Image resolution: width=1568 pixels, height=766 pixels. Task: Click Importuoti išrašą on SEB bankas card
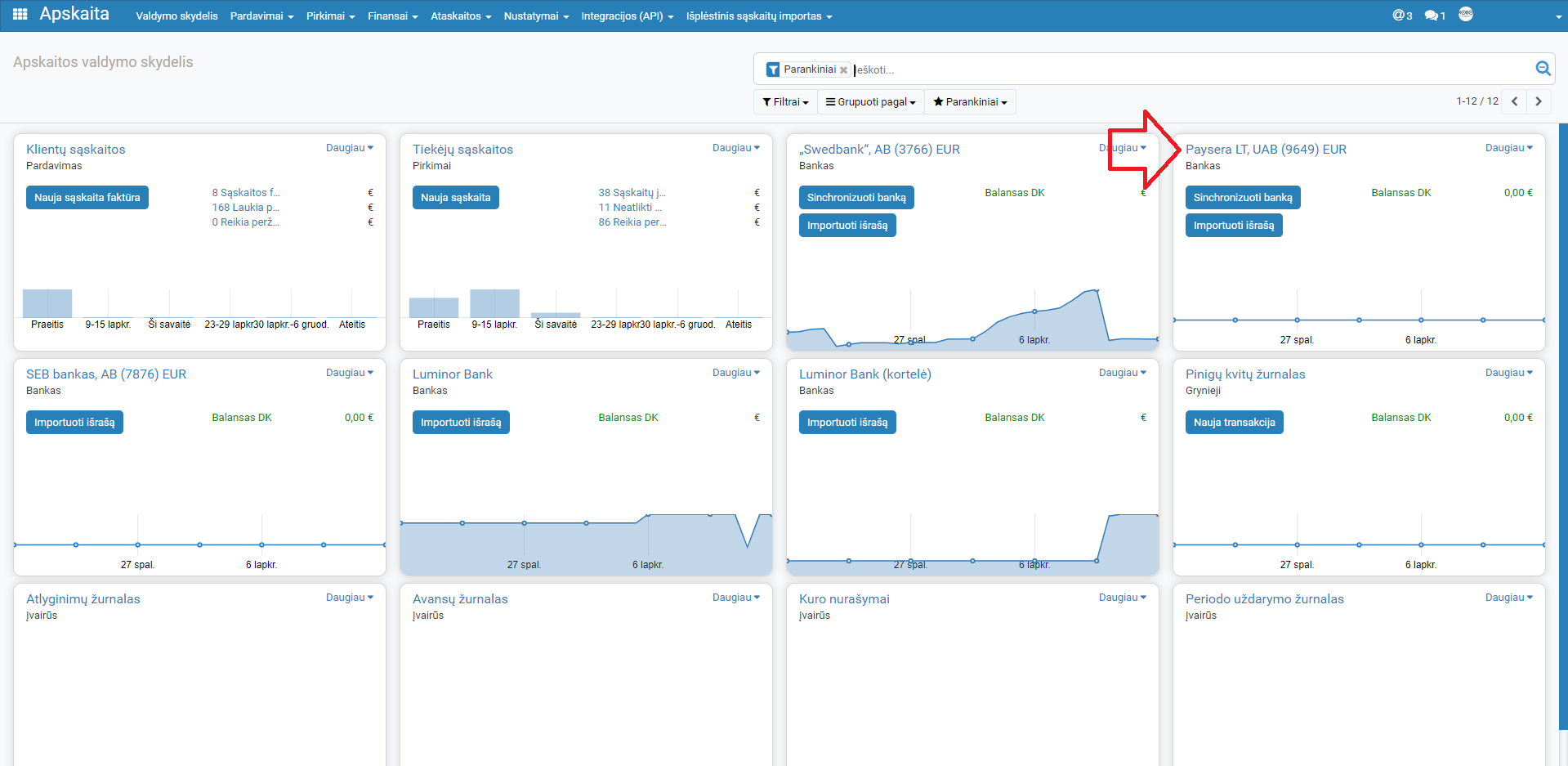74,423
